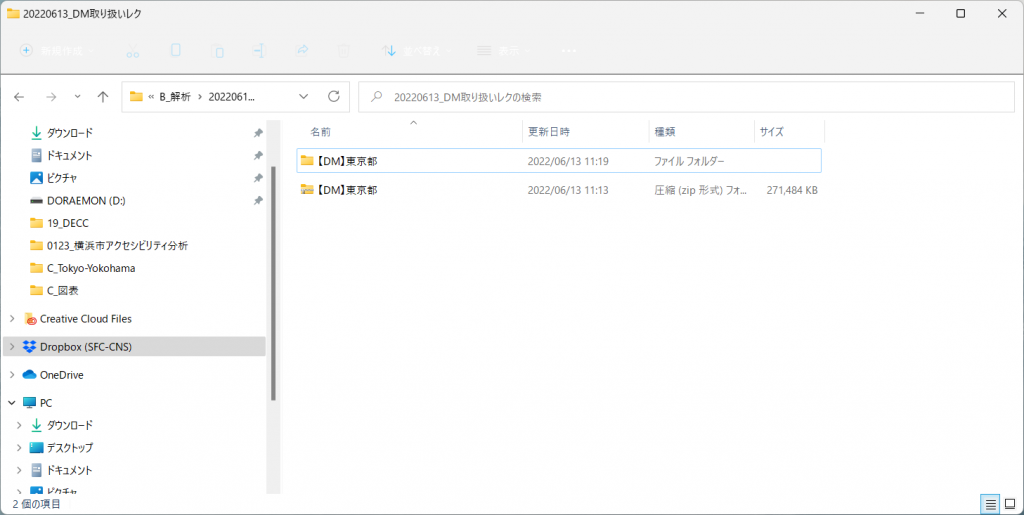Screen dimensions: 1024x515
Task: Select the 【DM】東京都 file folder row
Action: point(559,161)
